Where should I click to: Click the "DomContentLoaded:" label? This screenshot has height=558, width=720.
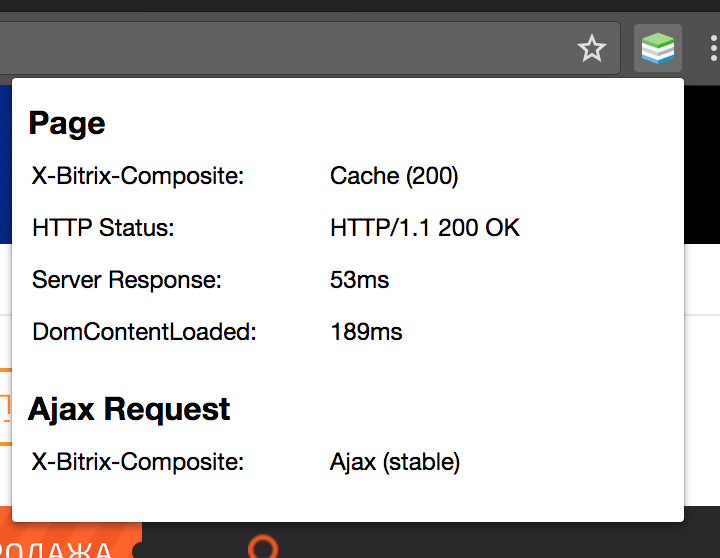pyautogui.click(x=144, y=332)
